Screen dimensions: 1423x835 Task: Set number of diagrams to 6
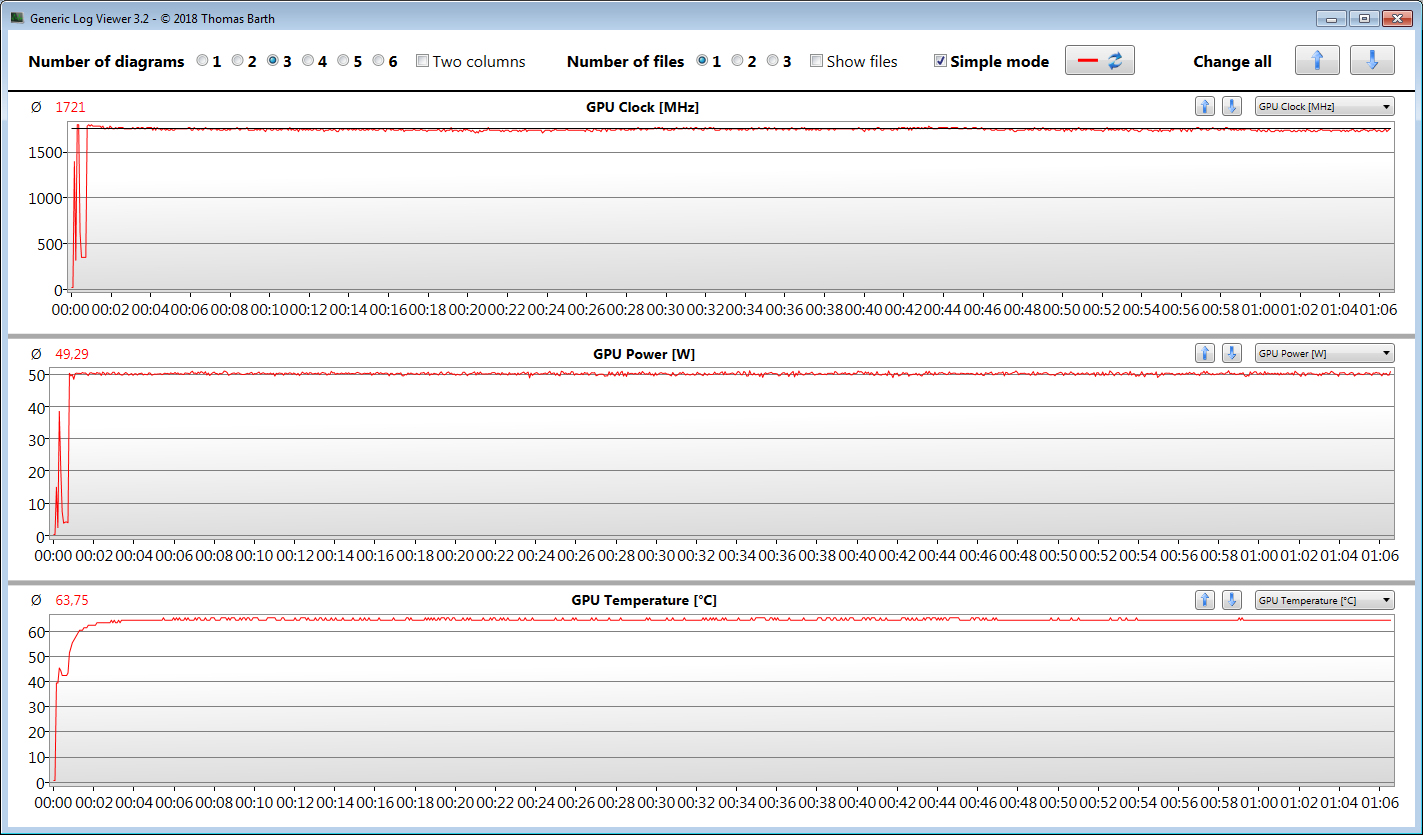(378, 61)
